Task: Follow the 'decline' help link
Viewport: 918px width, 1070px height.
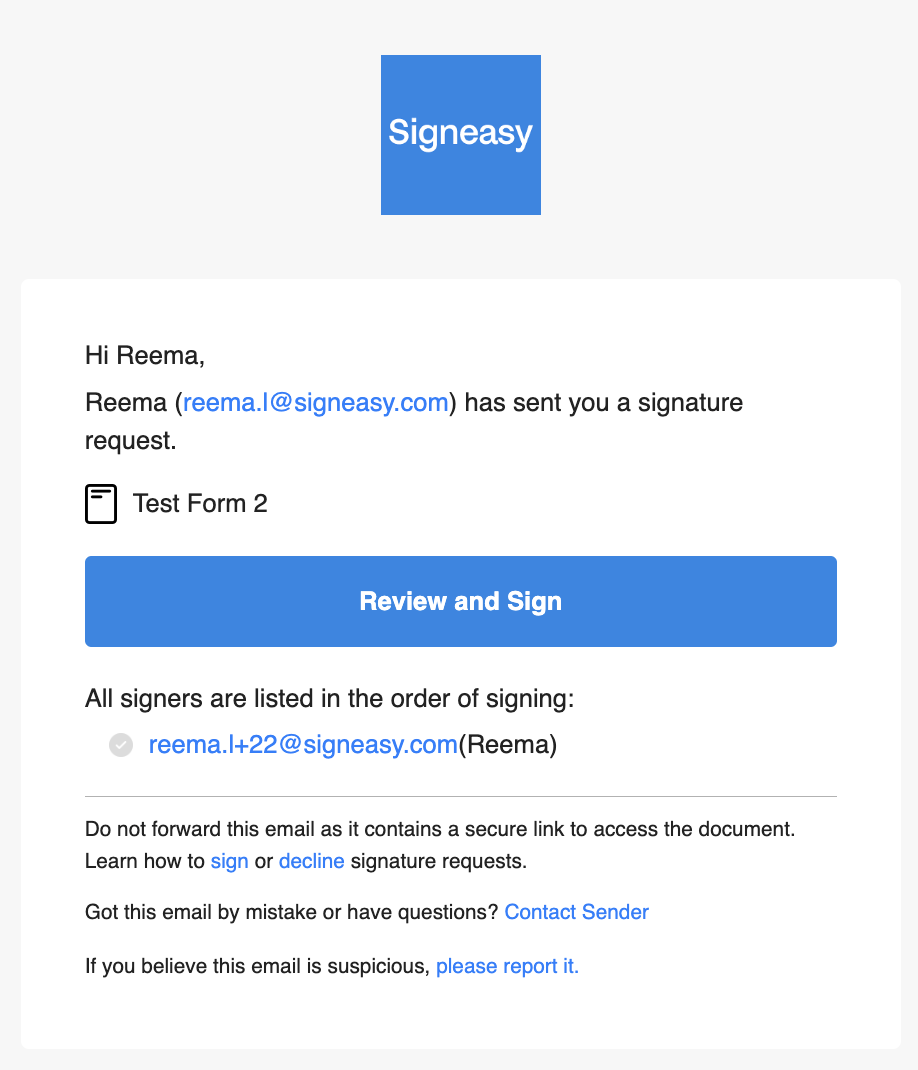Action: (311, 861)
